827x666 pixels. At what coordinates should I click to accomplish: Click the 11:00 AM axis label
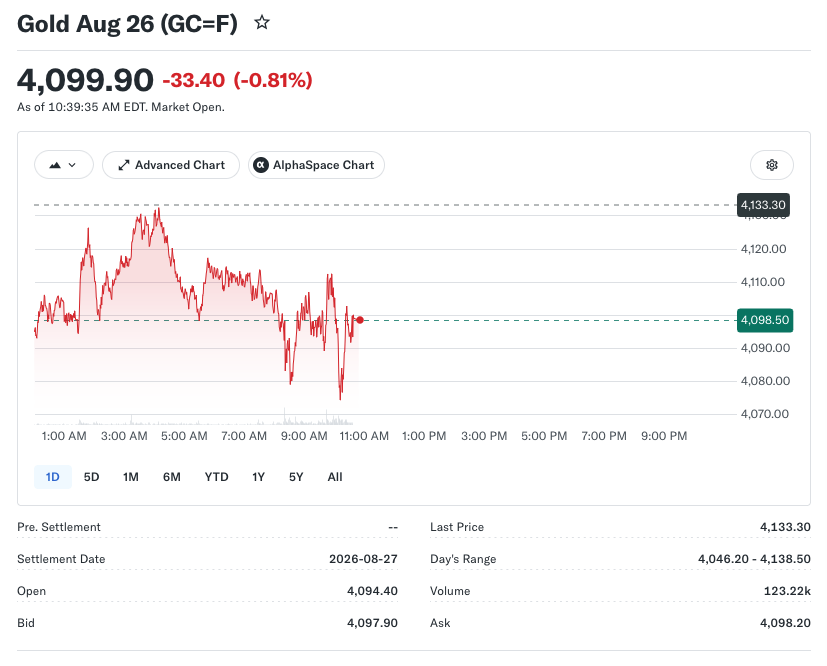364,436
